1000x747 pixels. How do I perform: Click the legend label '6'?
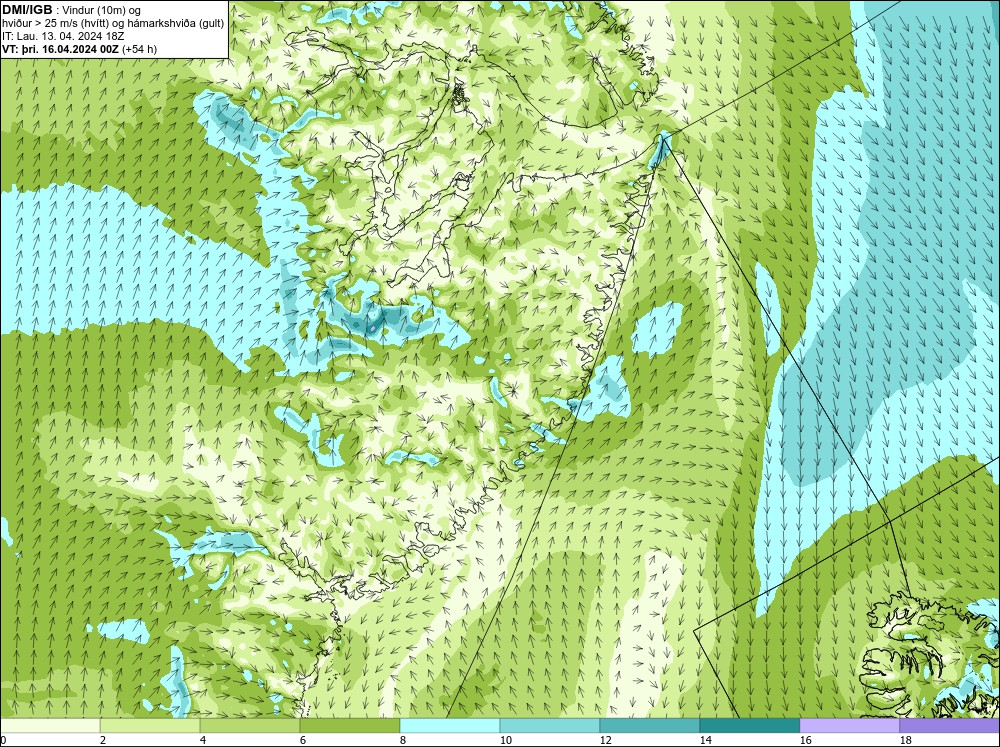pyautogui.click(x=302, y=741)
